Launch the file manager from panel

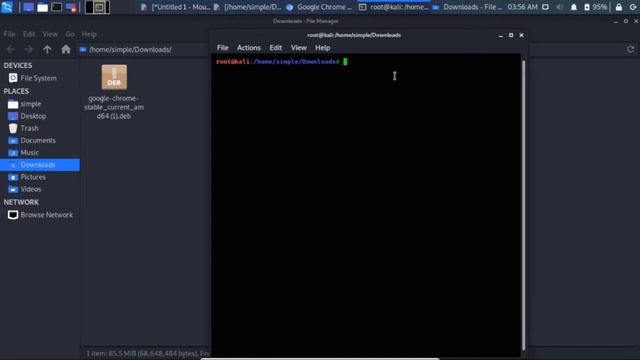click(x=42, y=7)
